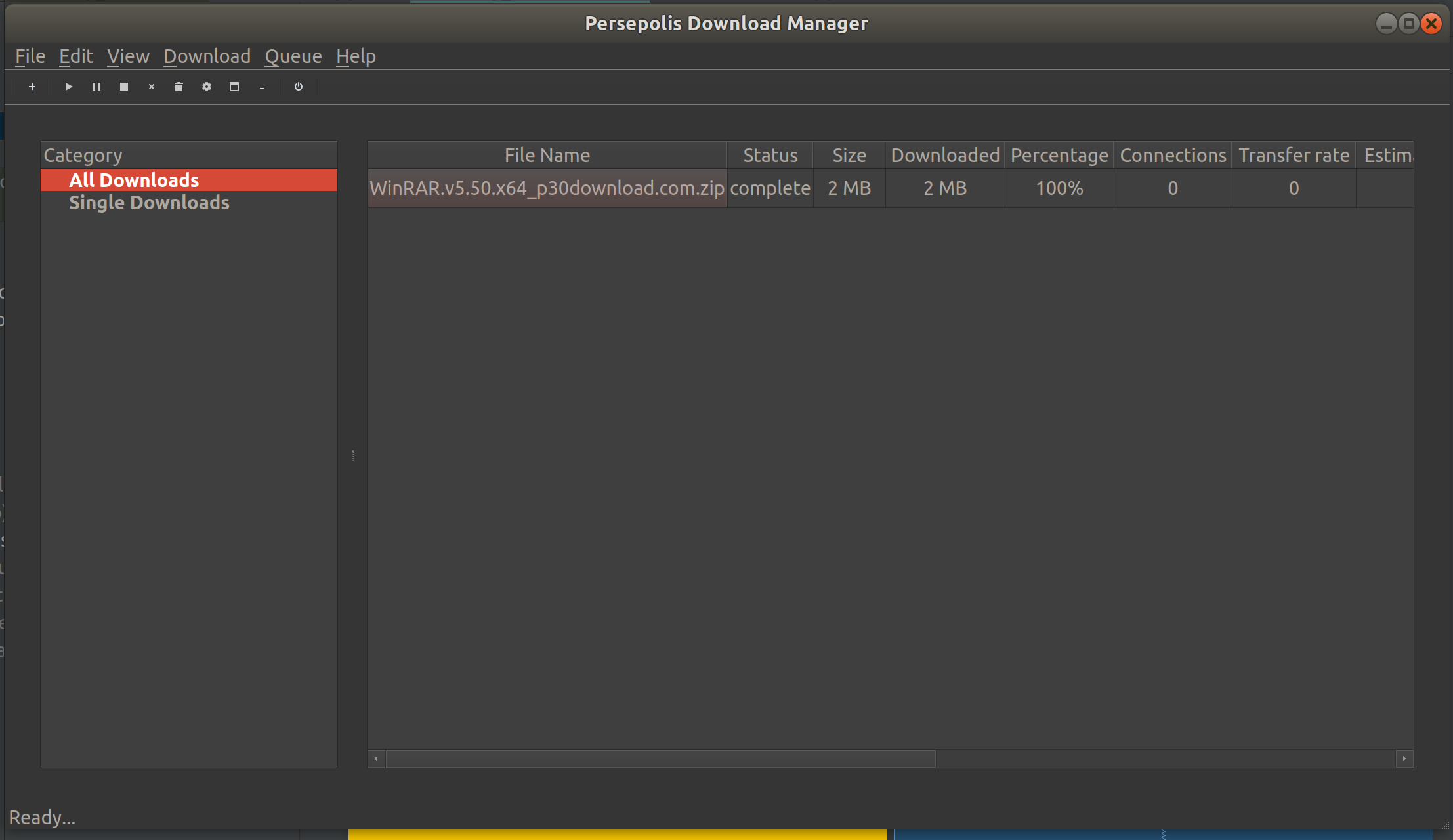Click the Transfer rate column header

coord(1294,156)
